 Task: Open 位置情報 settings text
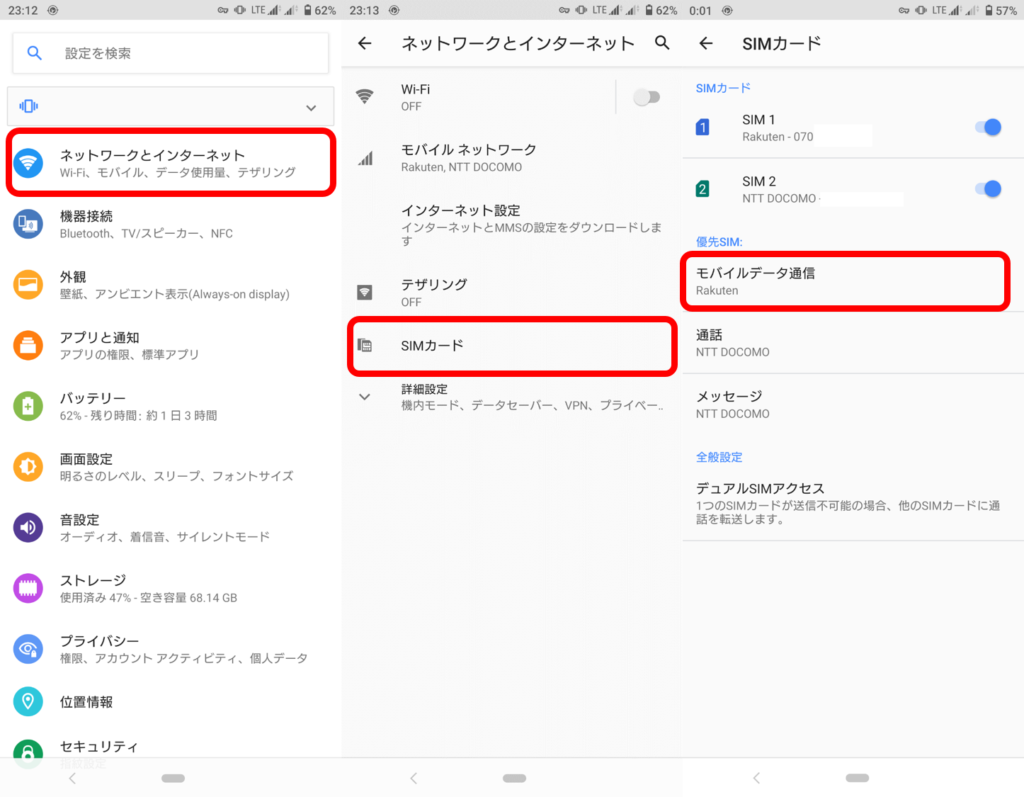(86, 702)
